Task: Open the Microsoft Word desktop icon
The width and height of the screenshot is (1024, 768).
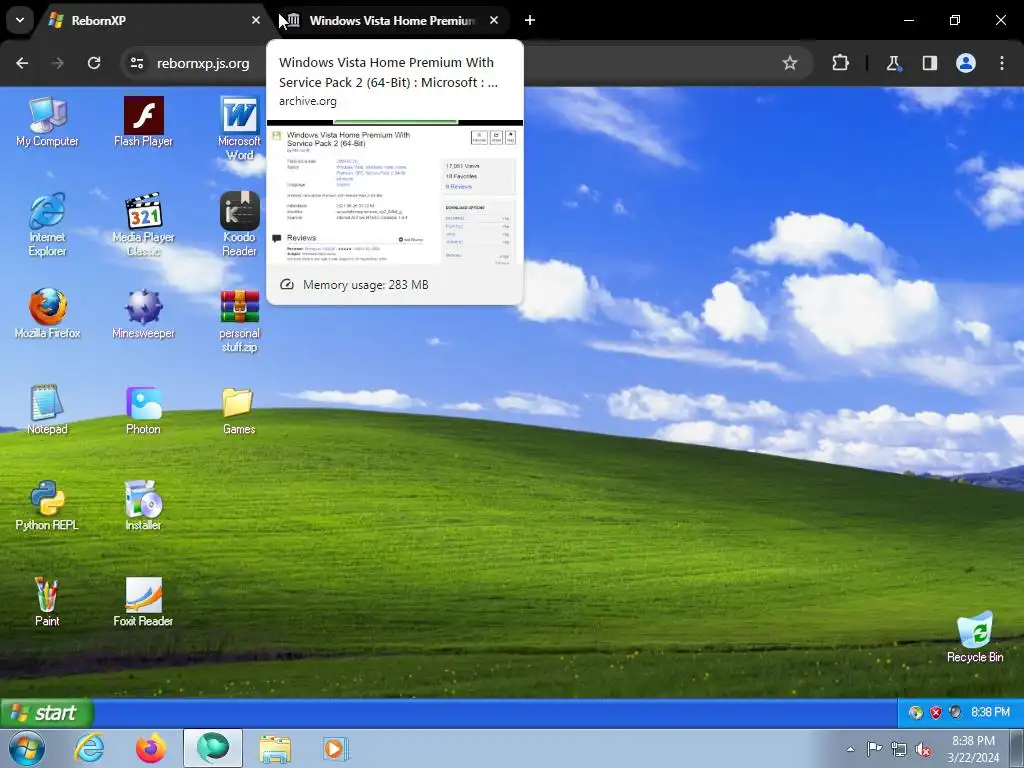Action: (239, 129)
